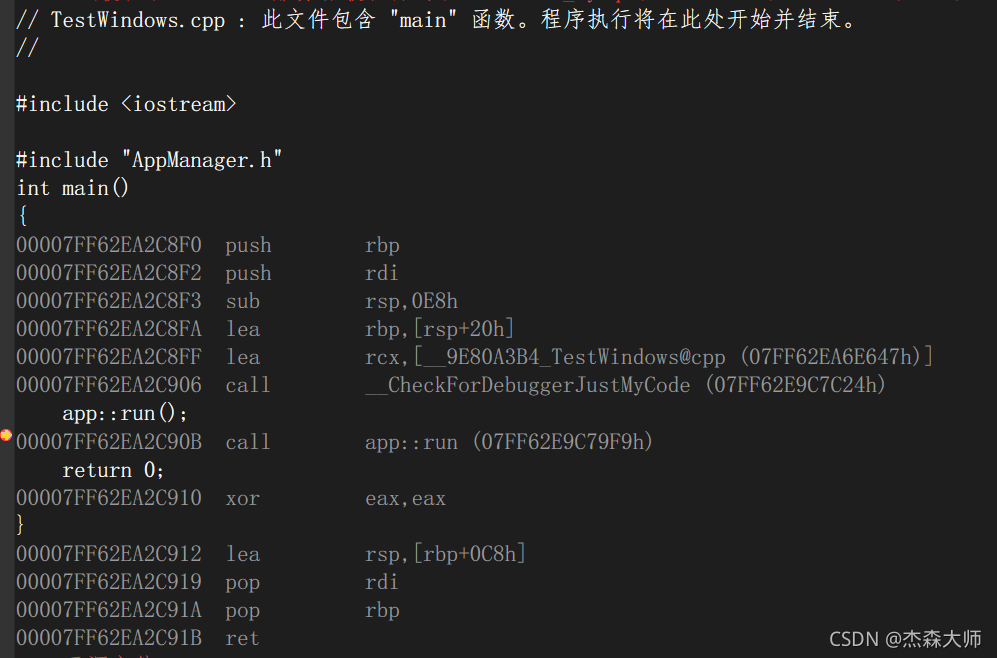Click the lea rbp,[rsp+20h] instruction
The width and height of the screenshot is (997, 658).
tap(265, 329)
